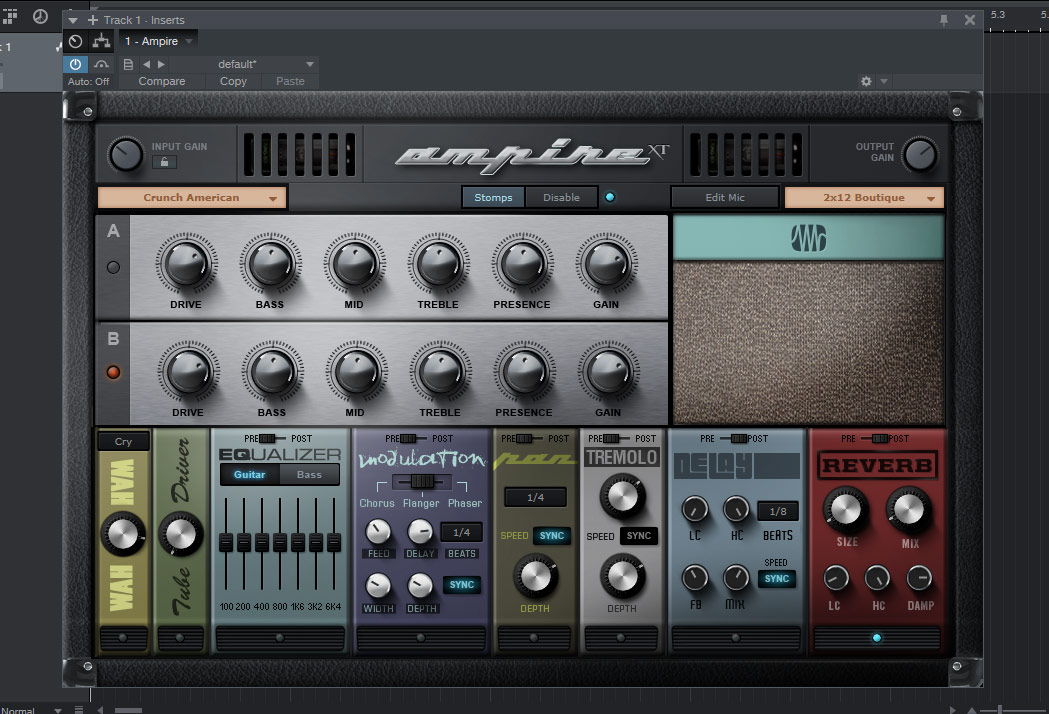Viewport: 1049px width, 714px height.
Task: Click the Output Gain knob
Action: click(920, 155)
